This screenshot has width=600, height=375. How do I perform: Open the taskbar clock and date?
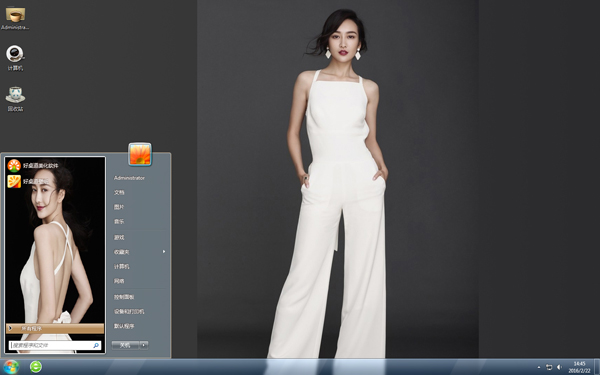(x=579, y=367)
